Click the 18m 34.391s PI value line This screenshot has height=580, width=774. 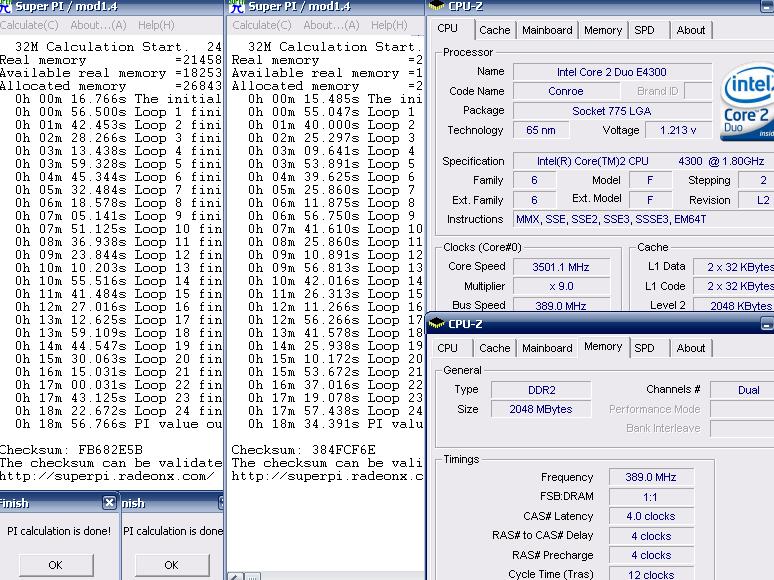coord(336,424)
